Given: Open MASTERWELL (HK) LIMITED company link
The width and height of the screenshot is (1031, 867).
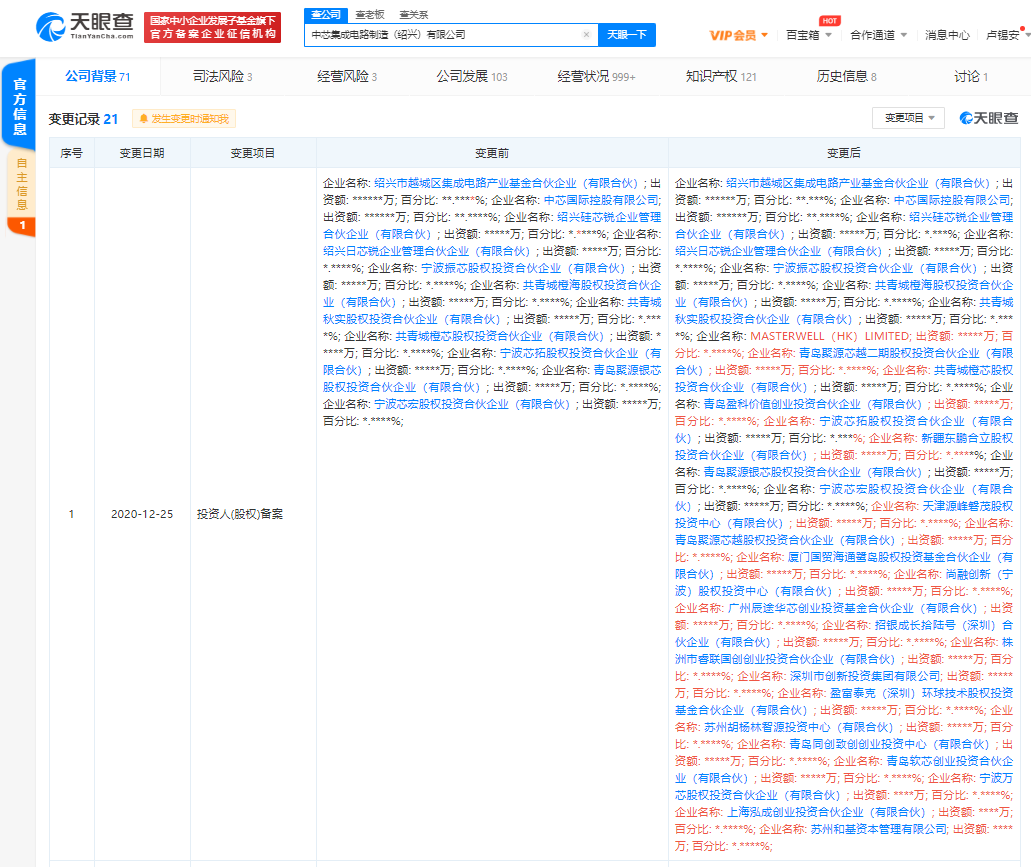Looking at the screenshot, I should [829, 336].
